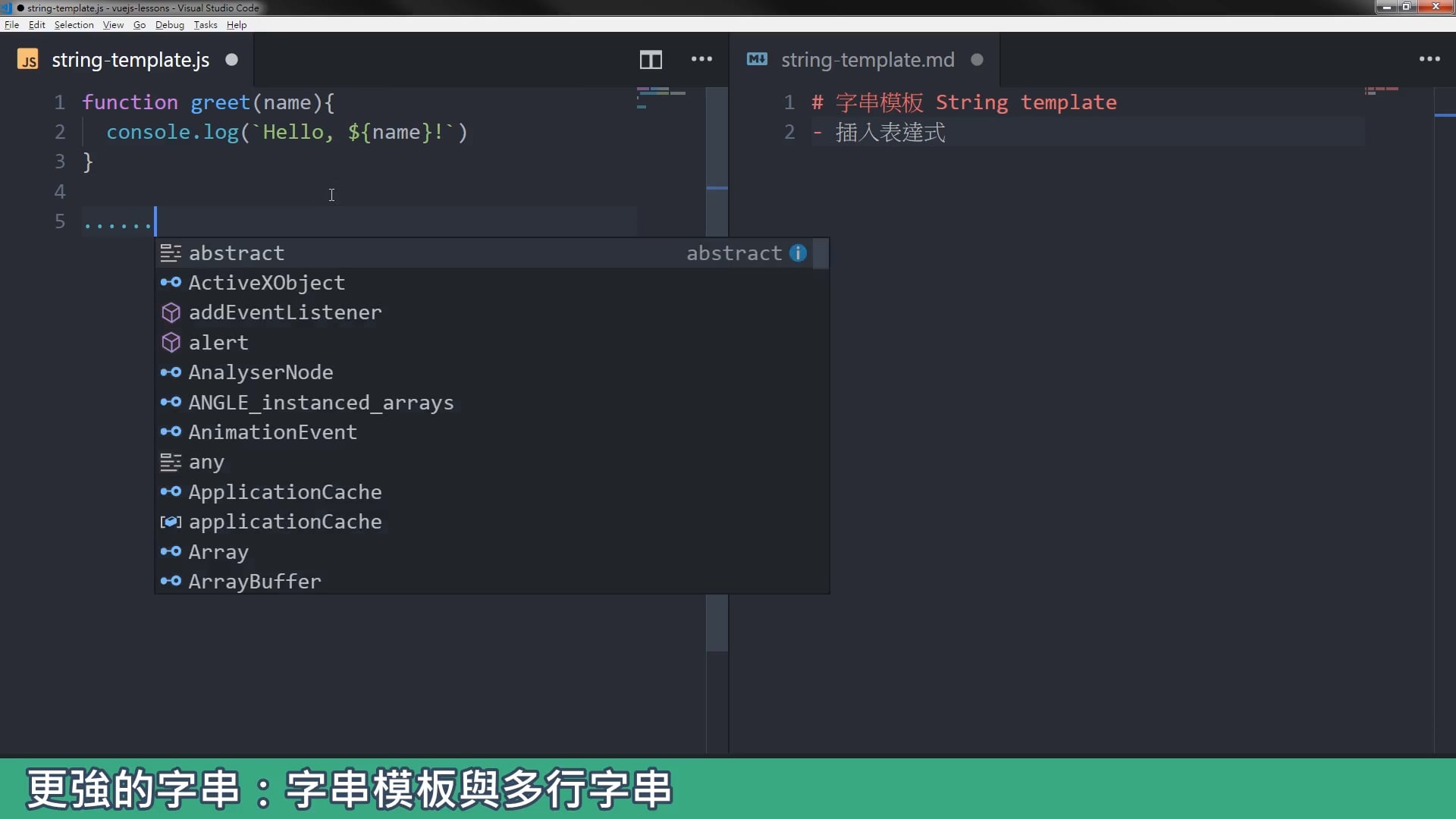Select addEventListener from the suggestion list
1456x819 pixels.
284,312
